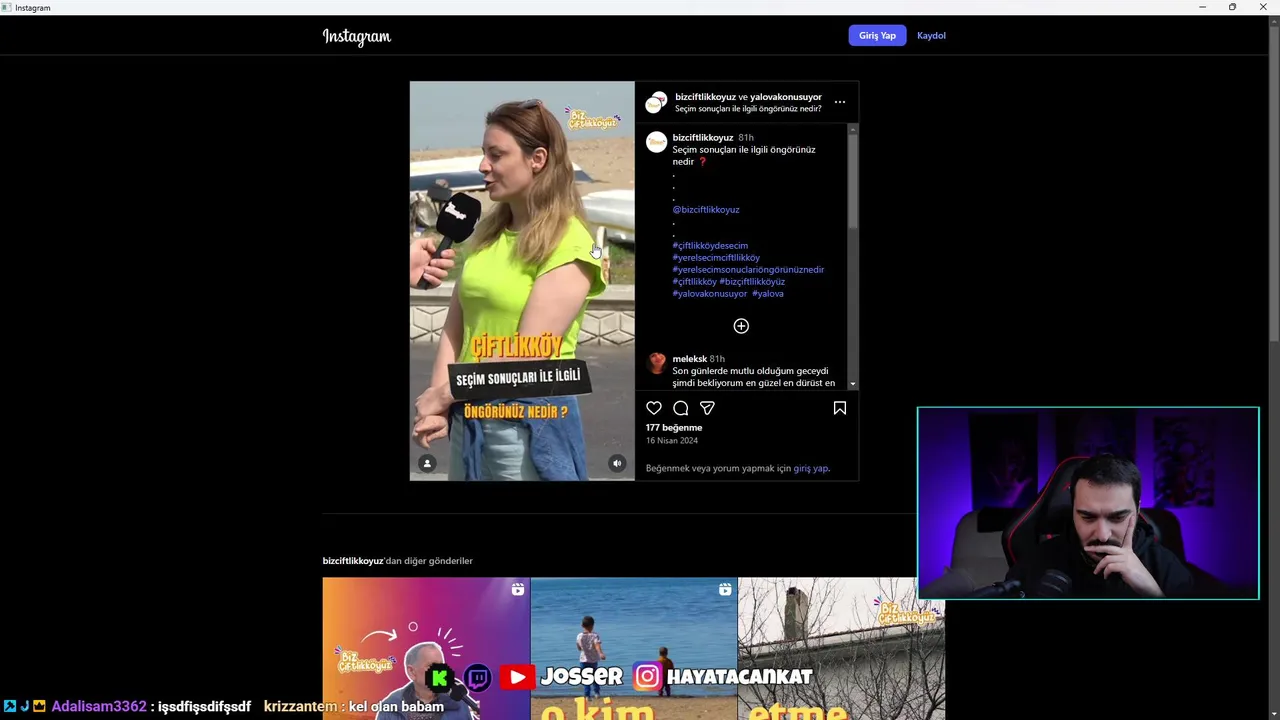Click the Giriş Yap button

(877, 36)
